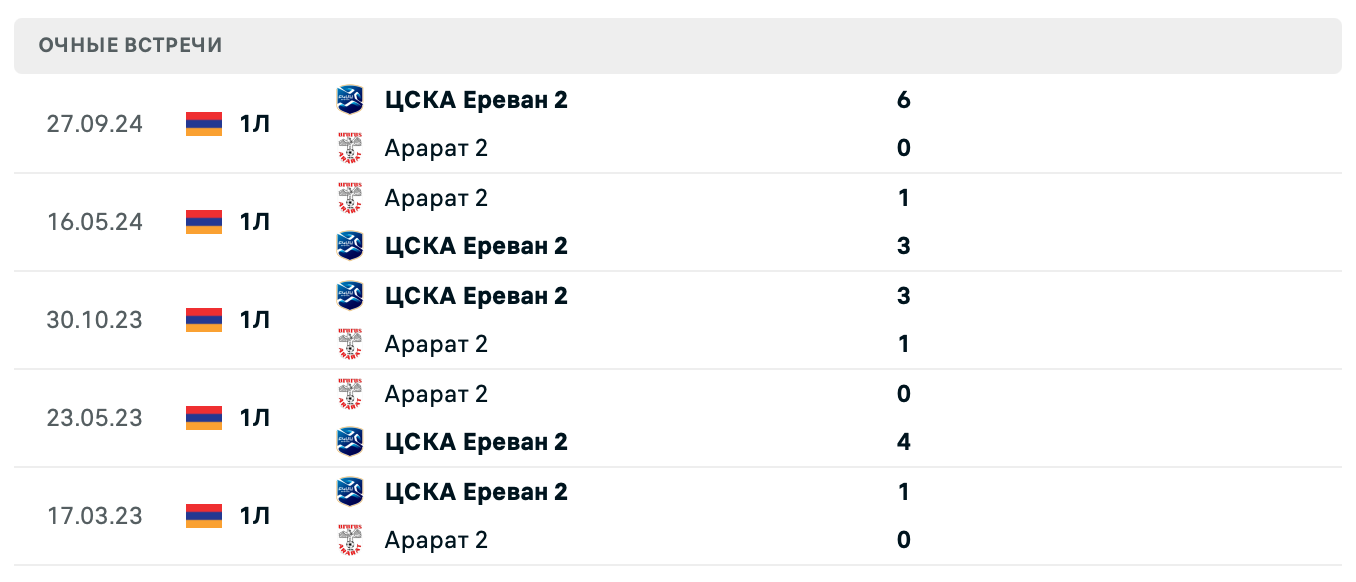Select the flag icon beside date 30.10.23

[x=202, y=320]
